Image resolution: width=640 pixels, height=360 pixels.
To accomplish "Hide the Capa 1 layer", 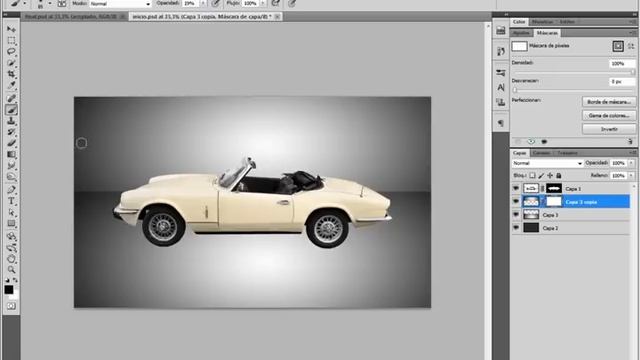I will pyautogui.click(x=516, y=189).
